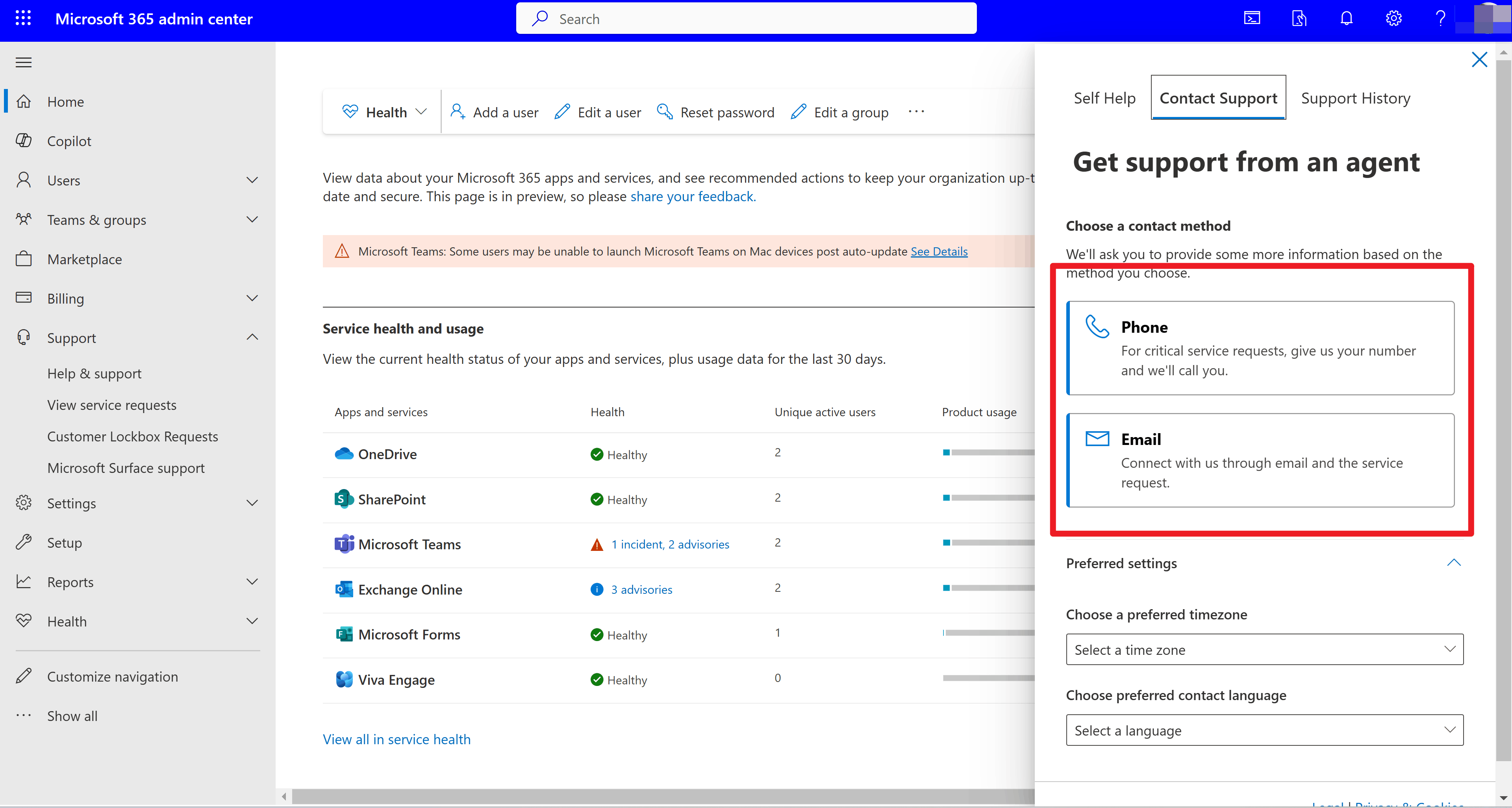Screen dimensions: 1512x808
Task: Click the notifications bell icon
Action: pos(1346,18)
